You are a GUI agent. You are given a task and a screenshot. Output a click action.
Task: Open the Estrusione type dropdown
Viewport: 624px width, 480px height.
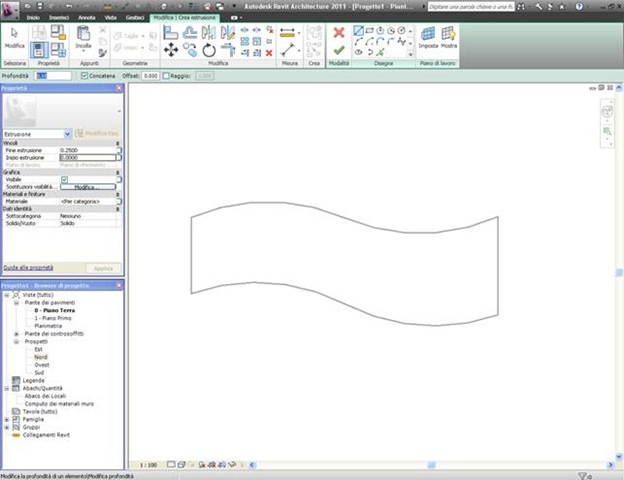[x=67, y=133]
